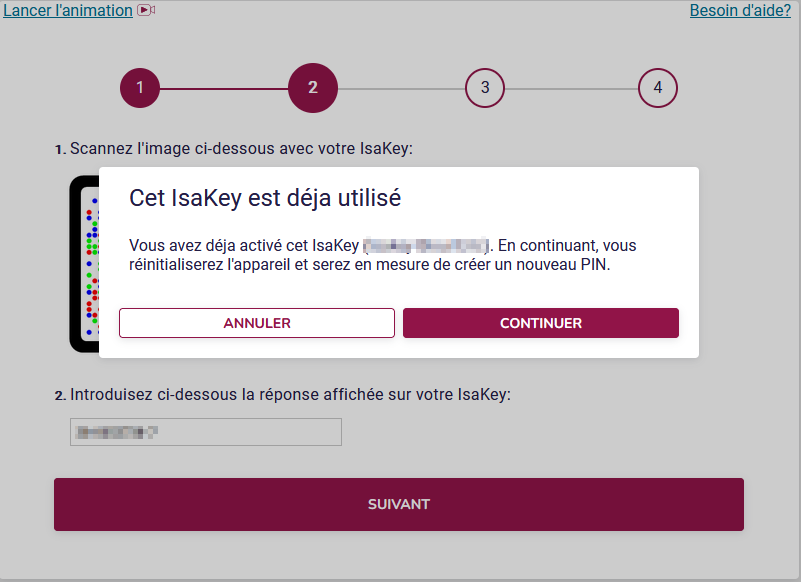Click the colored dots scan image
Viewport: 801px width, 582px height.
pyautogui.click(x=91, y=264)
